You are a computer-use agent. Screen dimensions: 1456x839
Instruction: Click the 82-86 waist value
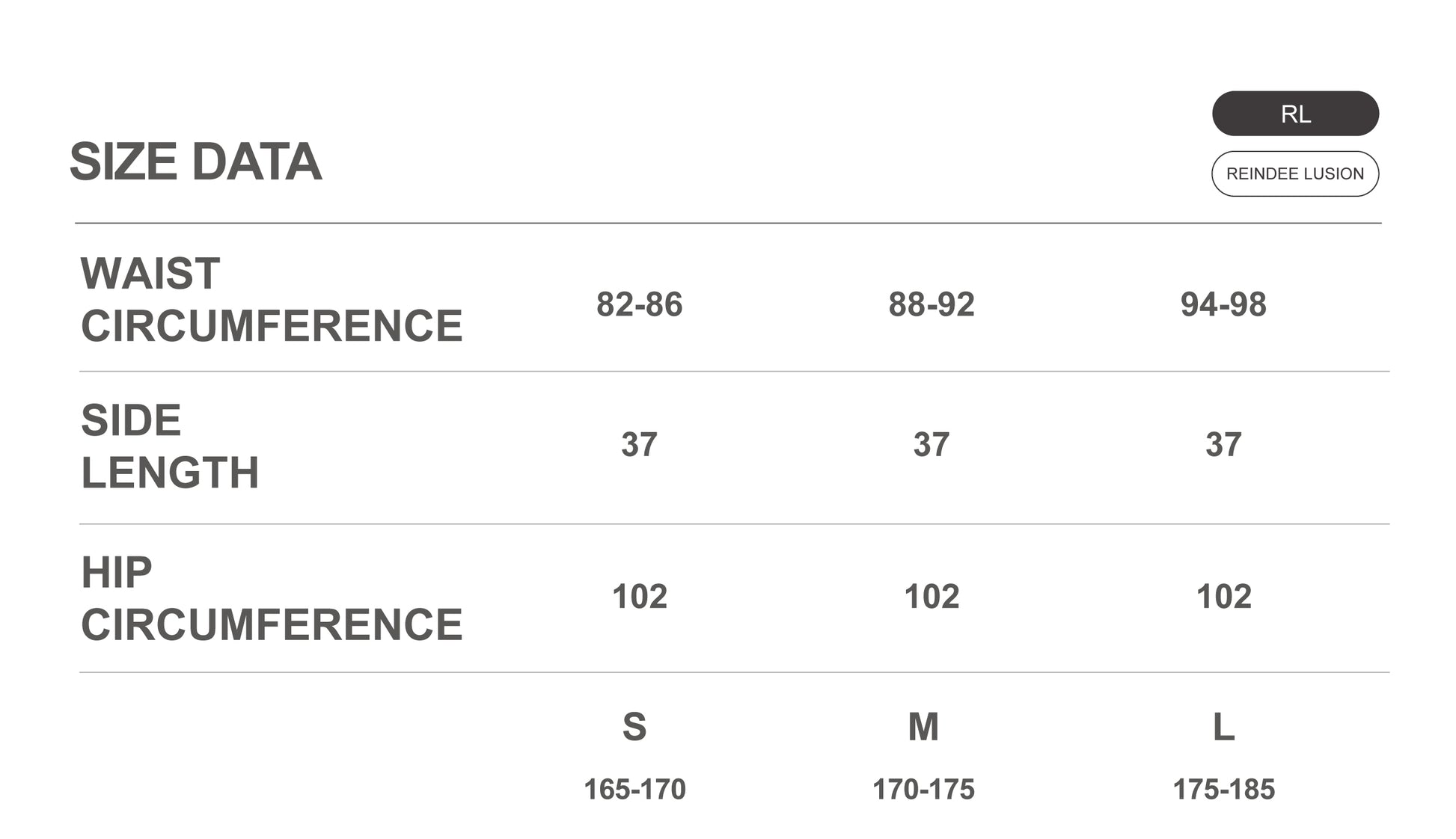coord(639,304)
